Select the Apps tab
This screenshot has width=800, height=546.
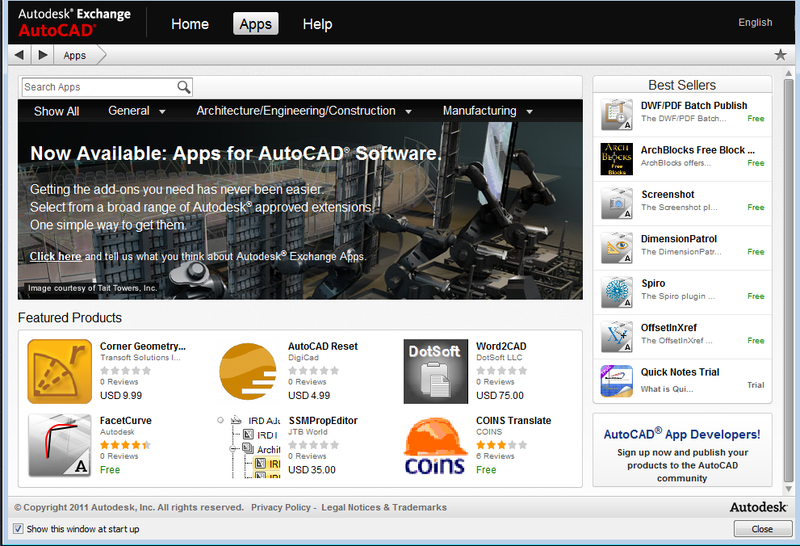coord(256,24)
